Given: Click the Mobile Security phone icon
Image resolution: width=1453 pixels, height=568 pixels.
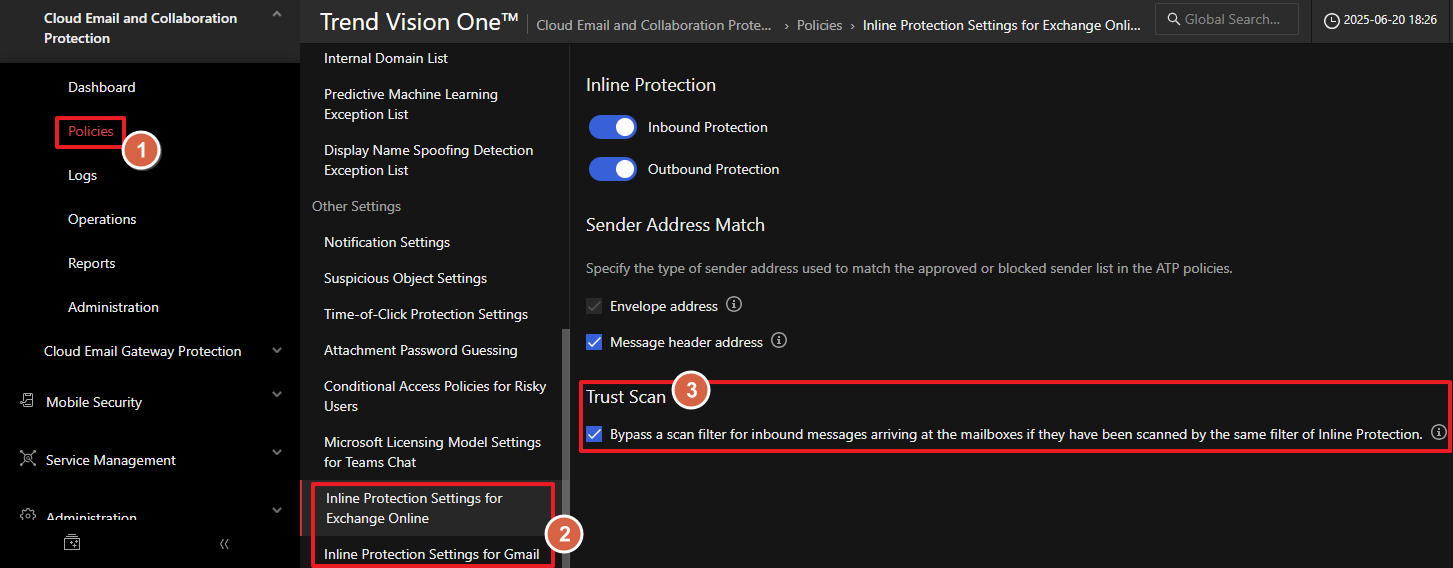Looking at the screenshot, I should click(27, 401).
